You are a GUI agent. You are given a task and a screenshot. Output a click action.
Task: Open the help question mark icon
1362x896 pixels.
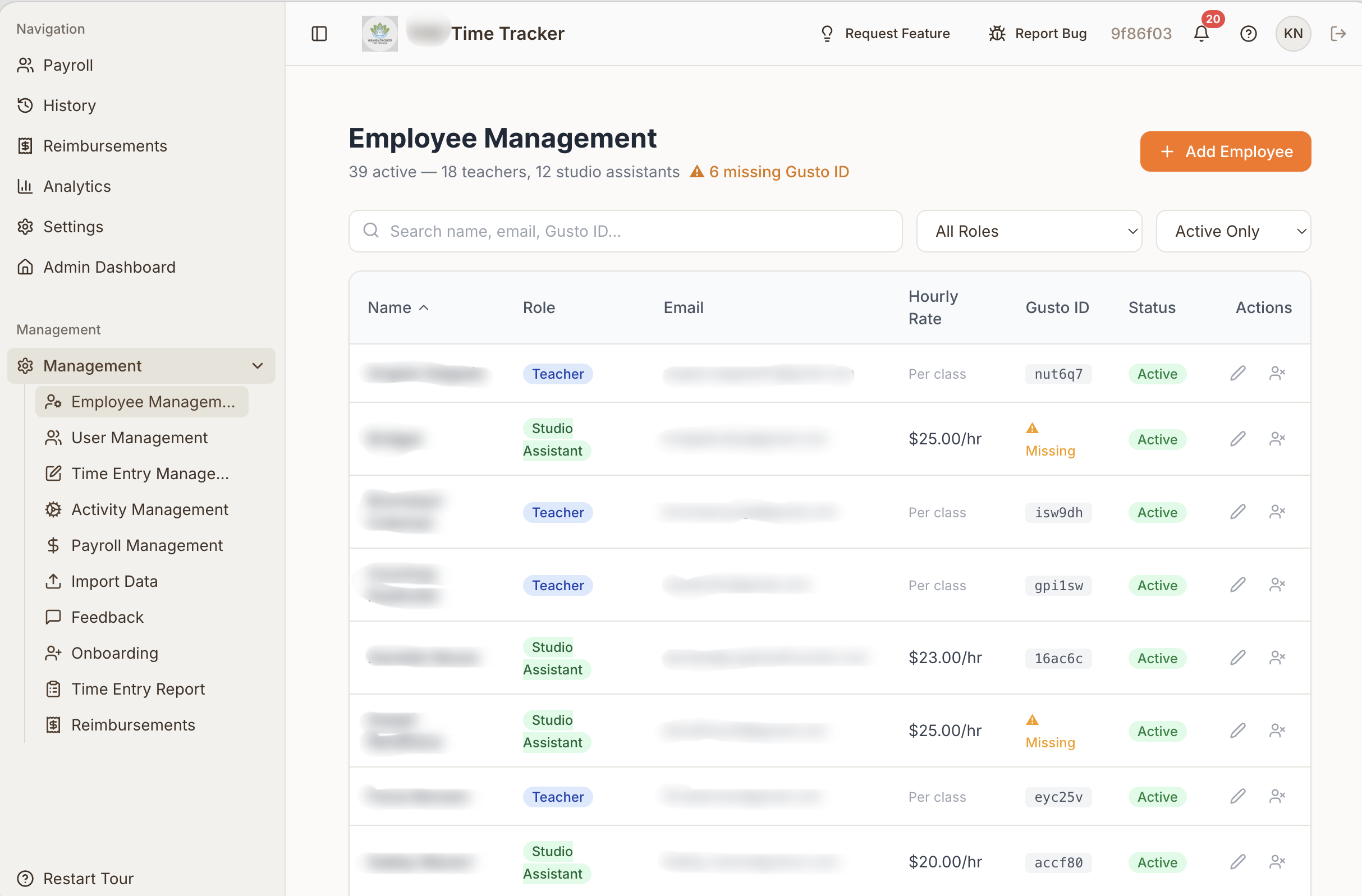[1248, 34]
